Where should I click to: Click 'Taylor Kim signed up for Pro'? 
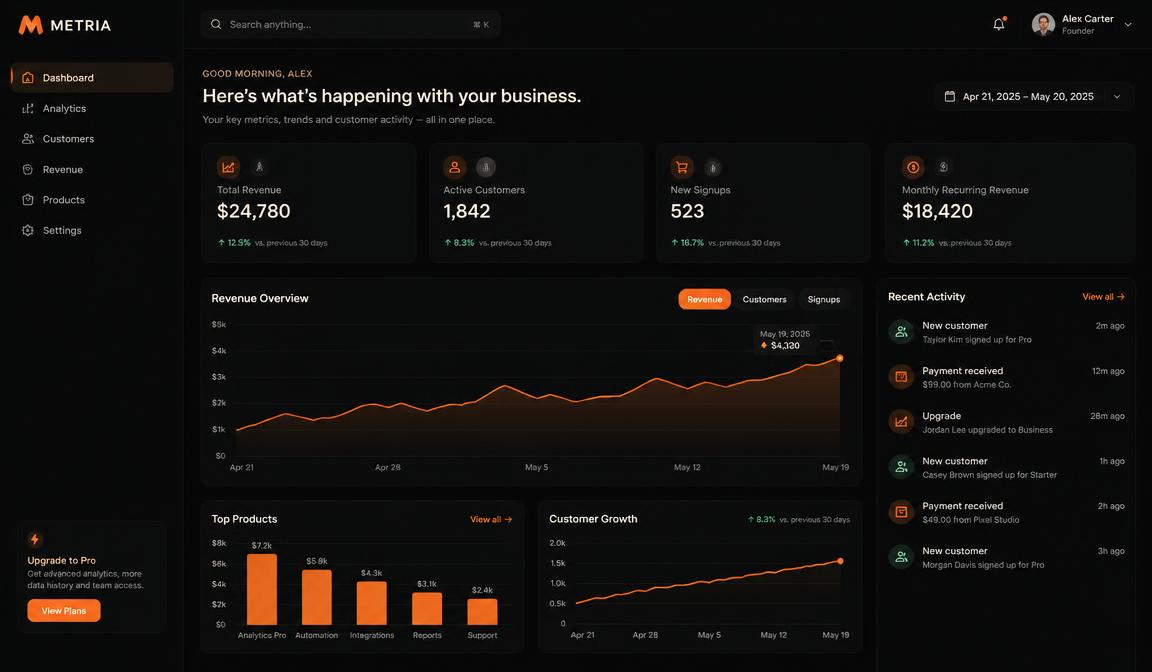tap(976, 340)
